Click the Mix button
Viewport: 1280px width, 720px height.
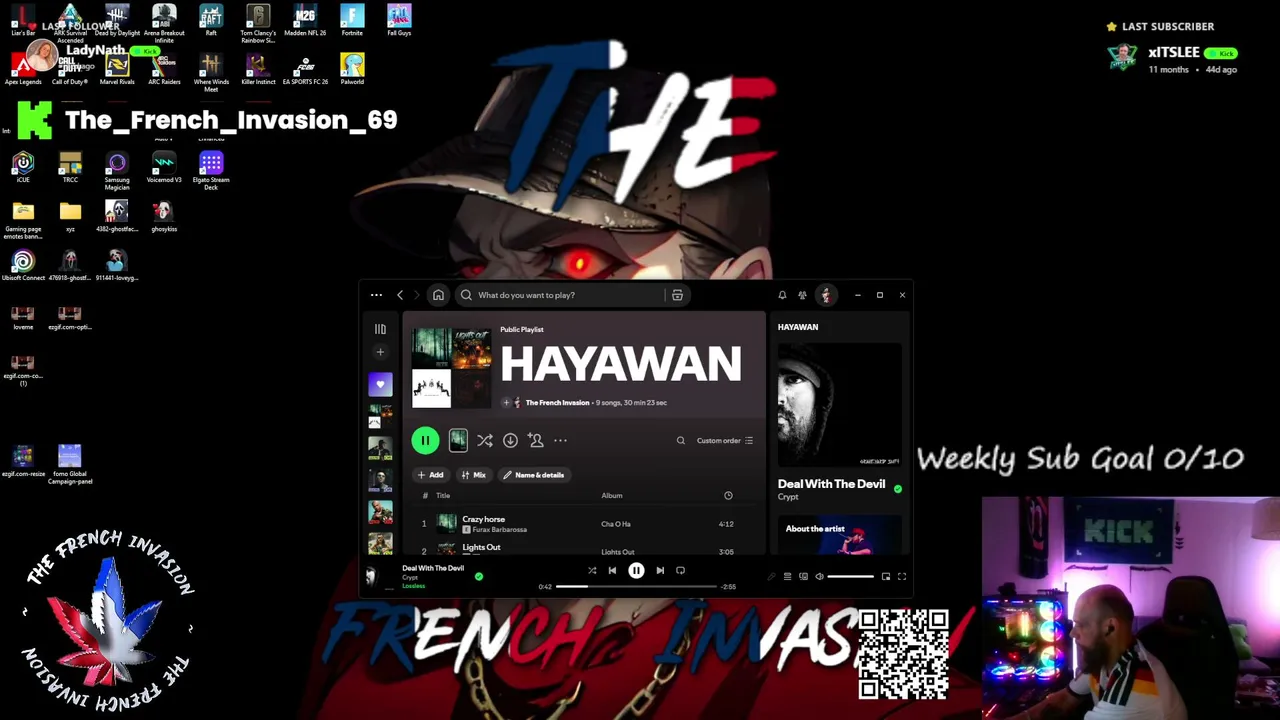[474, 475]
